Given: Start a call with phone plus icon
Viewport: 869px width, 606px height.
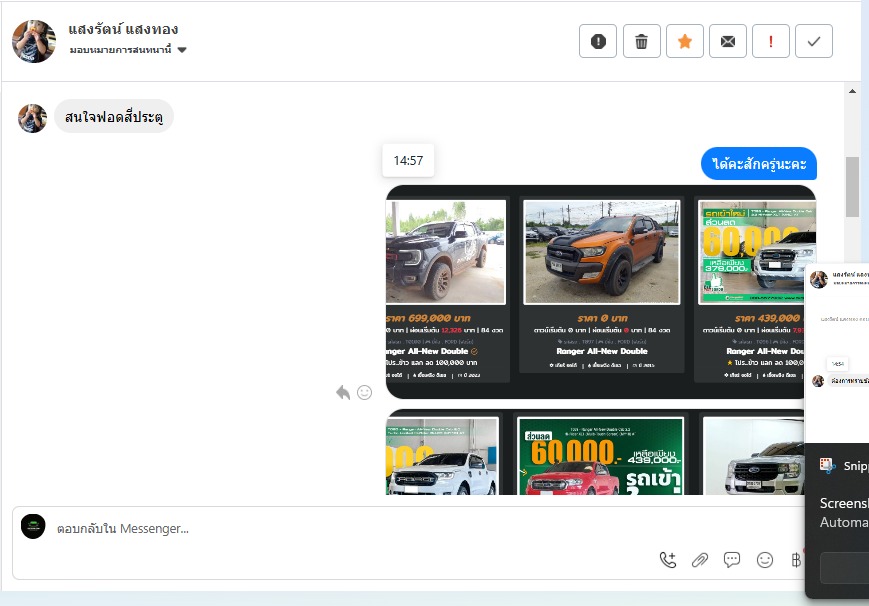Looking at the screenshot, I should click(668, 560).
